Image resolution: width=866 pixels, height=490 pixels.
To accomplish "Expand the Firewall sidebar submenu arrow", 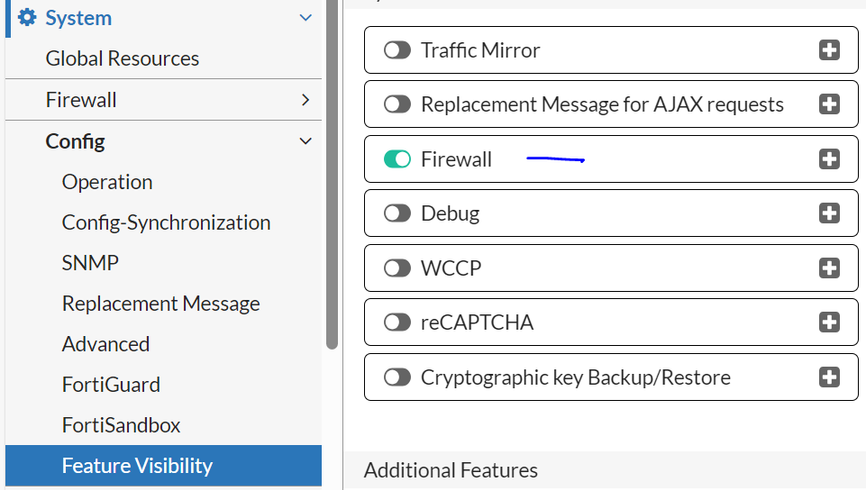I will coord(306,100).
